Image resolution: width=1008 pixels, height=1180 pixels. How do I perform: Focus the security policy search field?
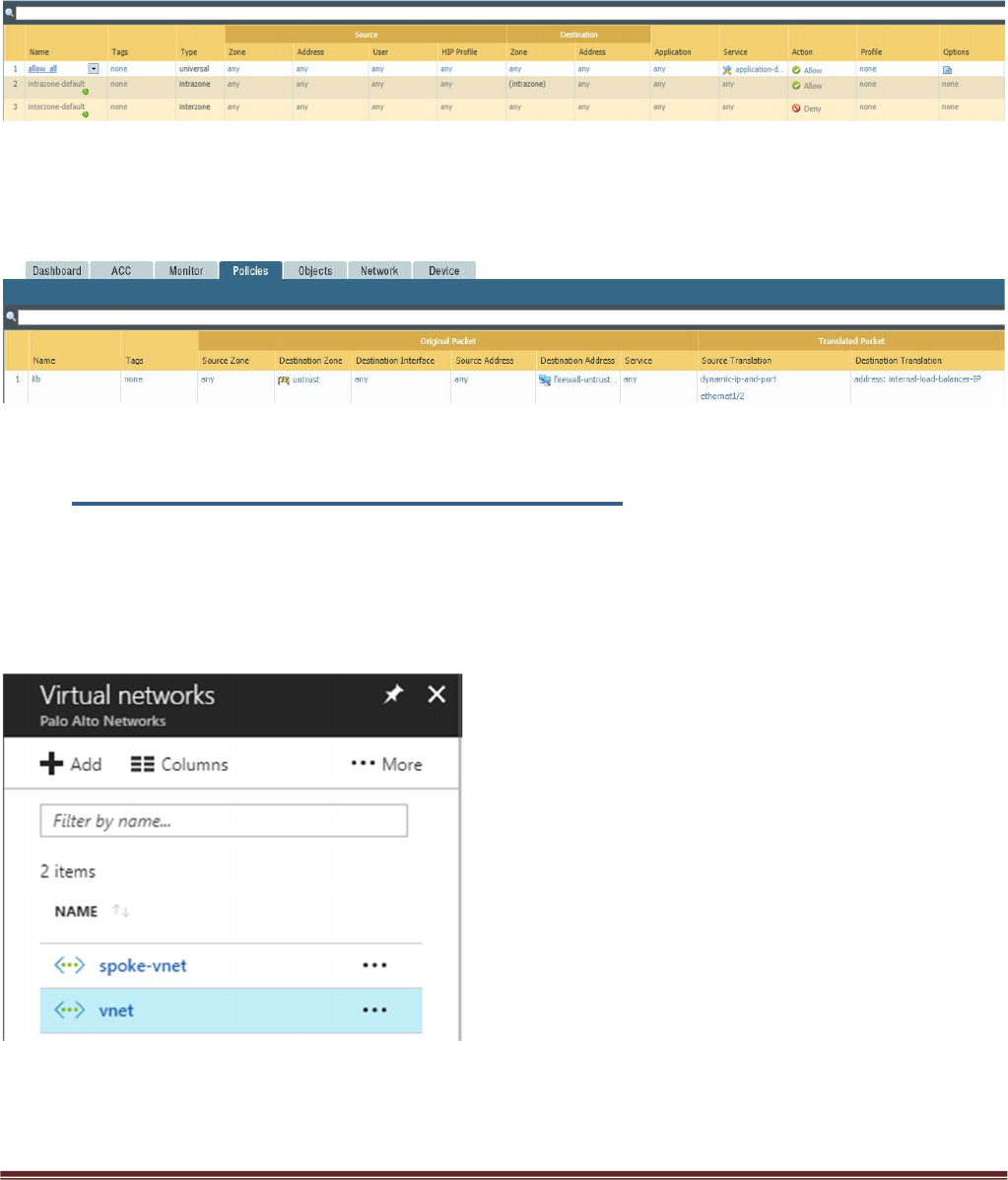point(510,13)
